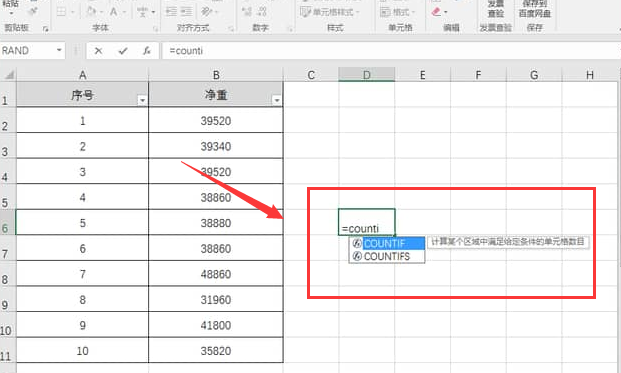Select column B header
The width and height of the screenshot is (621, 373).
click(x=216, y=74)
